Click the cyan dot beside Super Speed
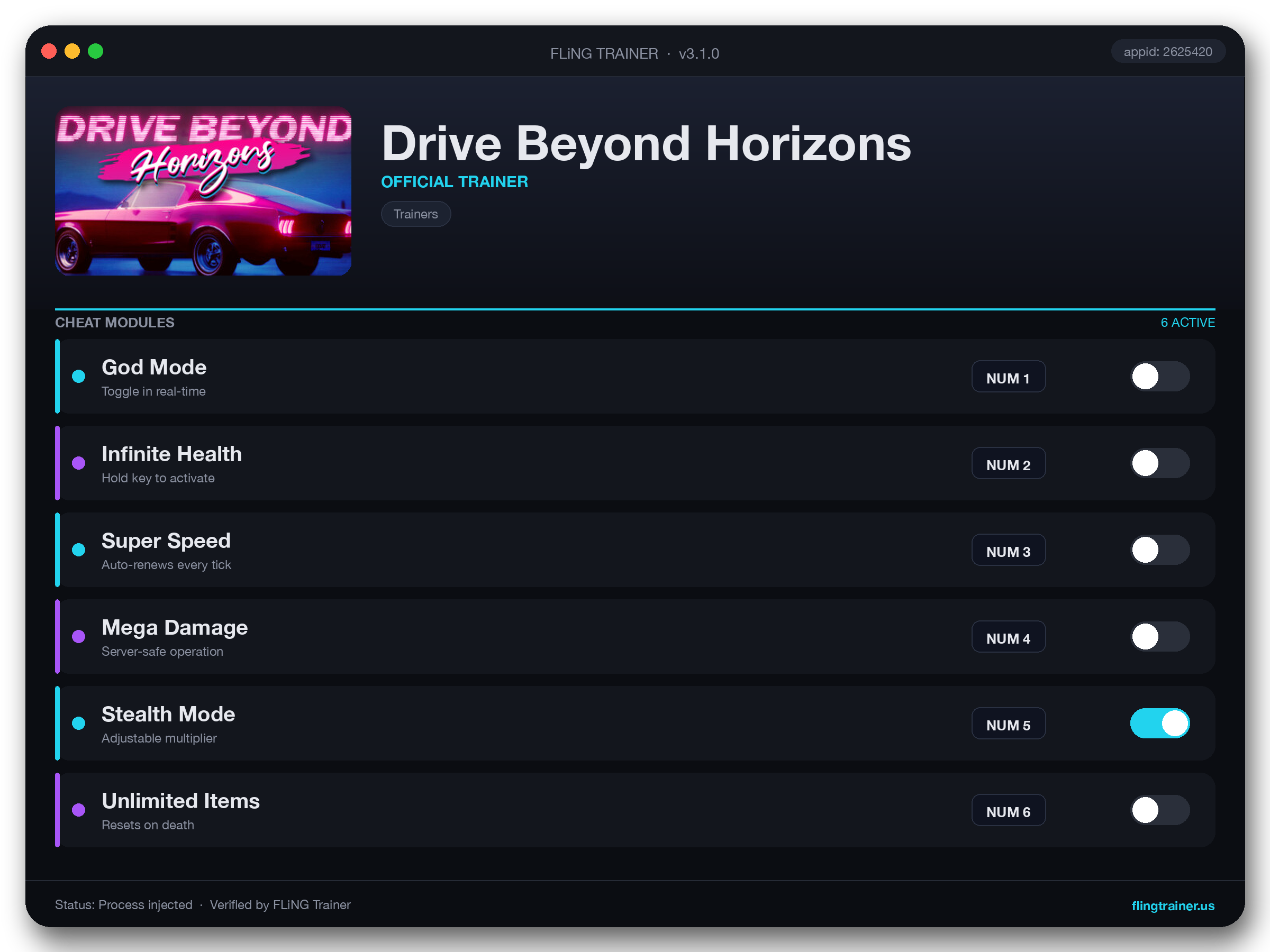The height and width of the screenshot is (952, 1270). tap(79, 550)
